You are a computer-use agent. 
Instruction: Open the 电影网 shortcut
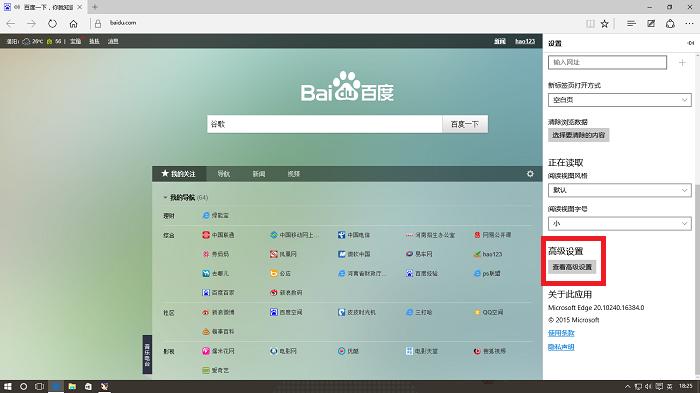(283, 351)
